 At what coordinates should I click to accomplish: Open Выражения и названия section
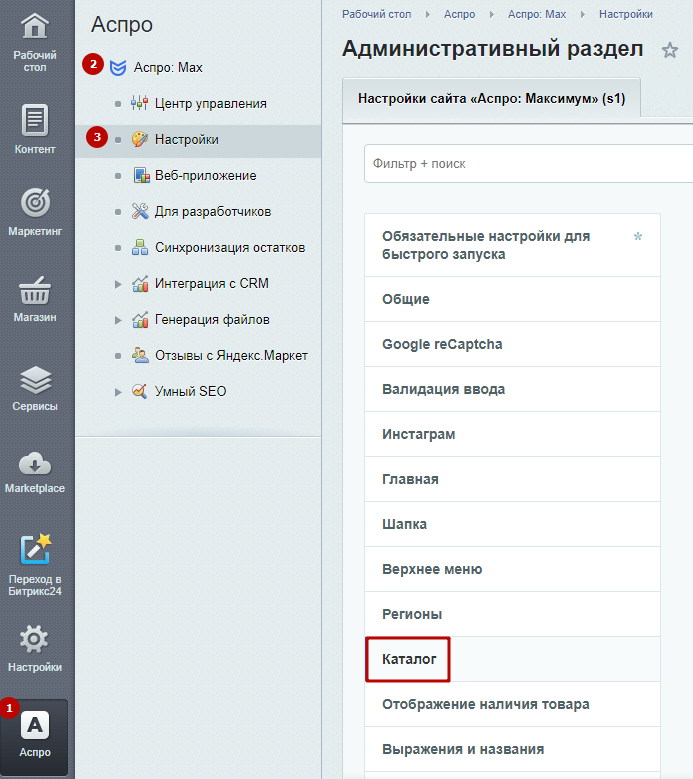click(512, 749)
